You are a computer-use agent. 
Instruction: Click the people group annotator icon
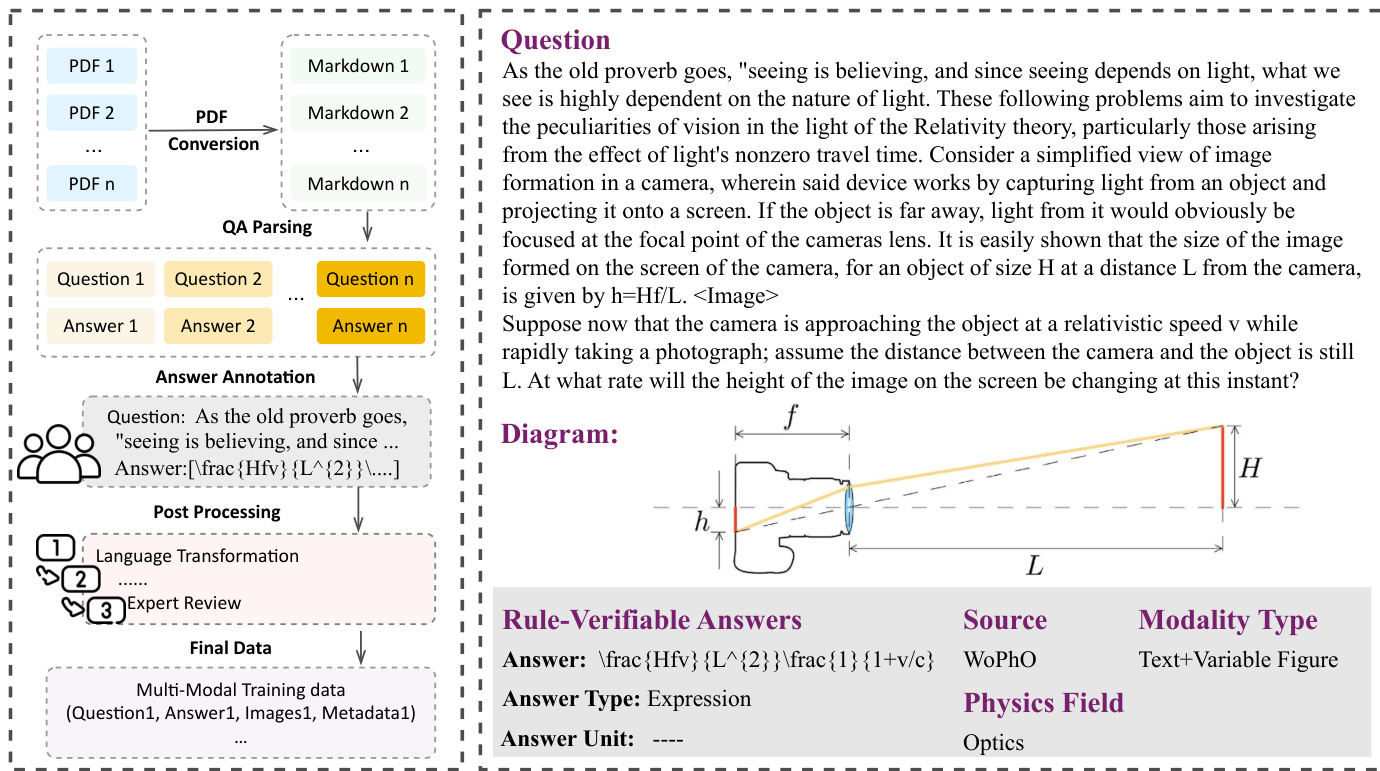58,453
